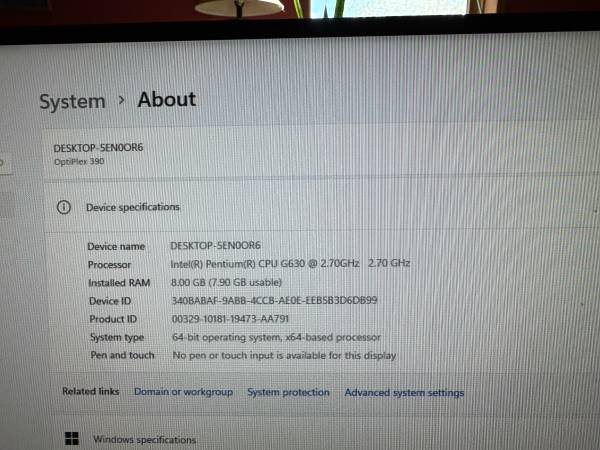Select the Product ID value 00329-10181-19473-AA791
This screenshot has width=600, height=450.
click(x=230, y=319)
